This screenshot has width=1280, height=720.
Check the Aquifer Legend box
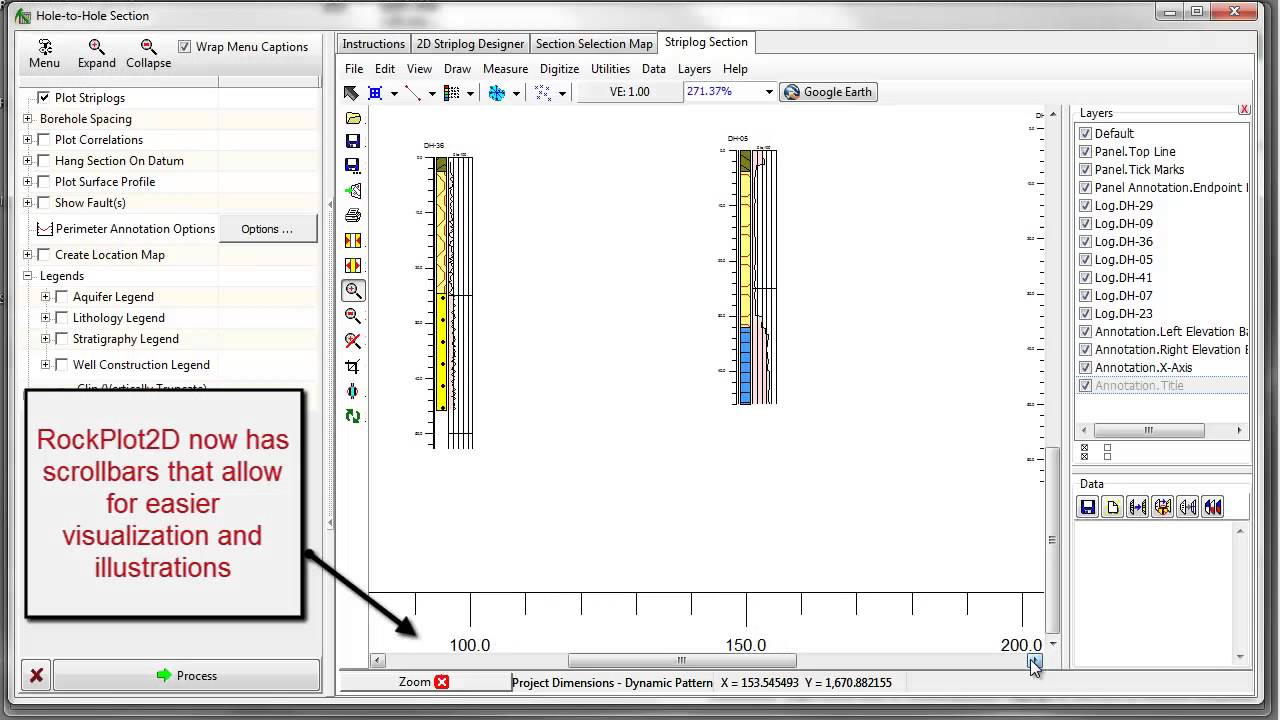click(62, 297)
